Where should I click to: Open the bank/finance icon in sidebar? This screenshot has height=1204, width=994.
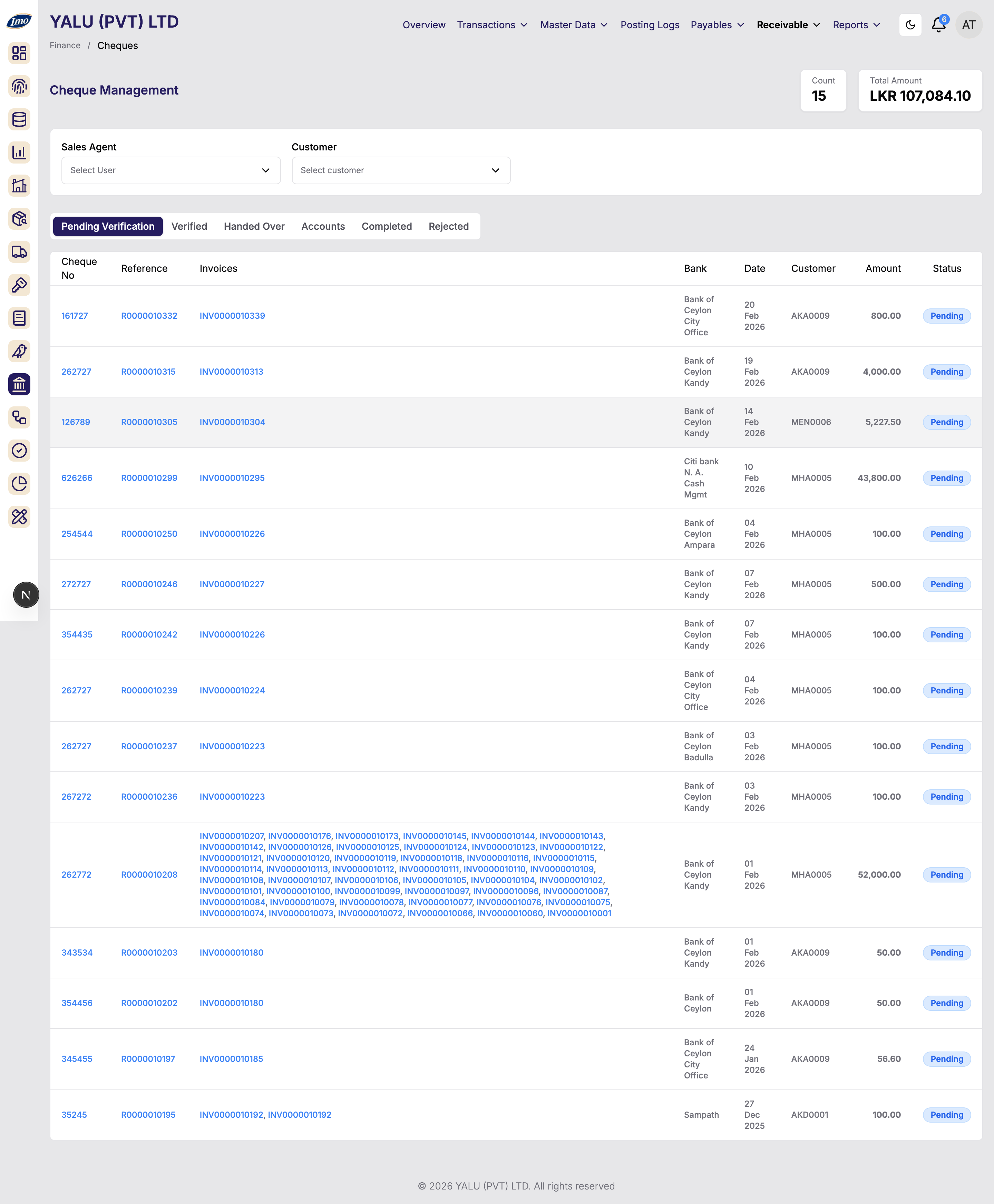point(19,385)
